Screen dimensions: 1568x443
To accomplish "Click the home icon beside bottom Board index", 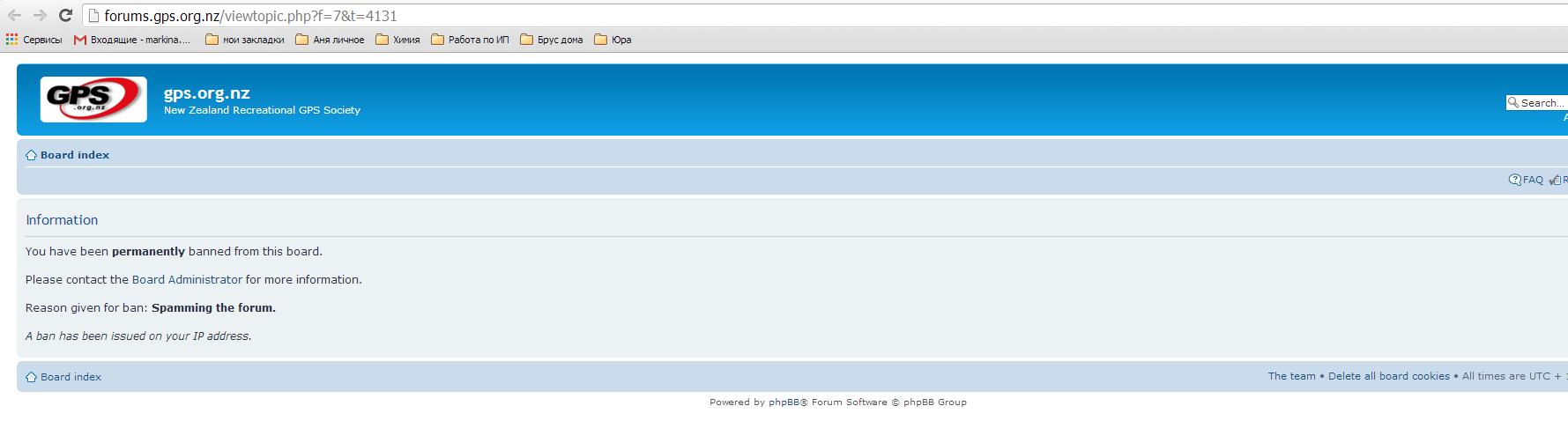I will pyautogui.click(x=32, y=377).
